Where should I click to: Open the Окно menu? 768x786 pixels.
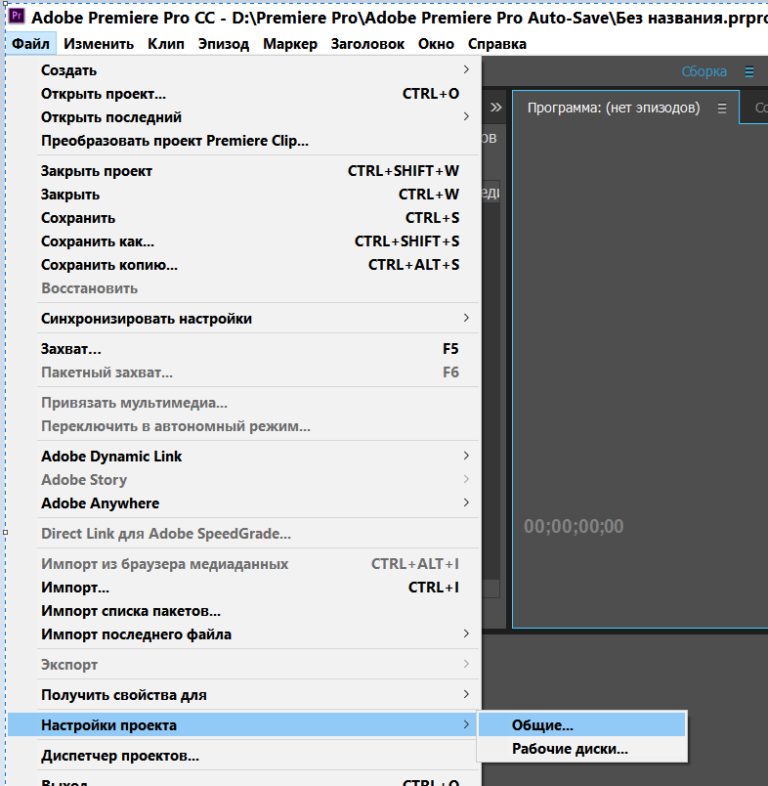436,44
